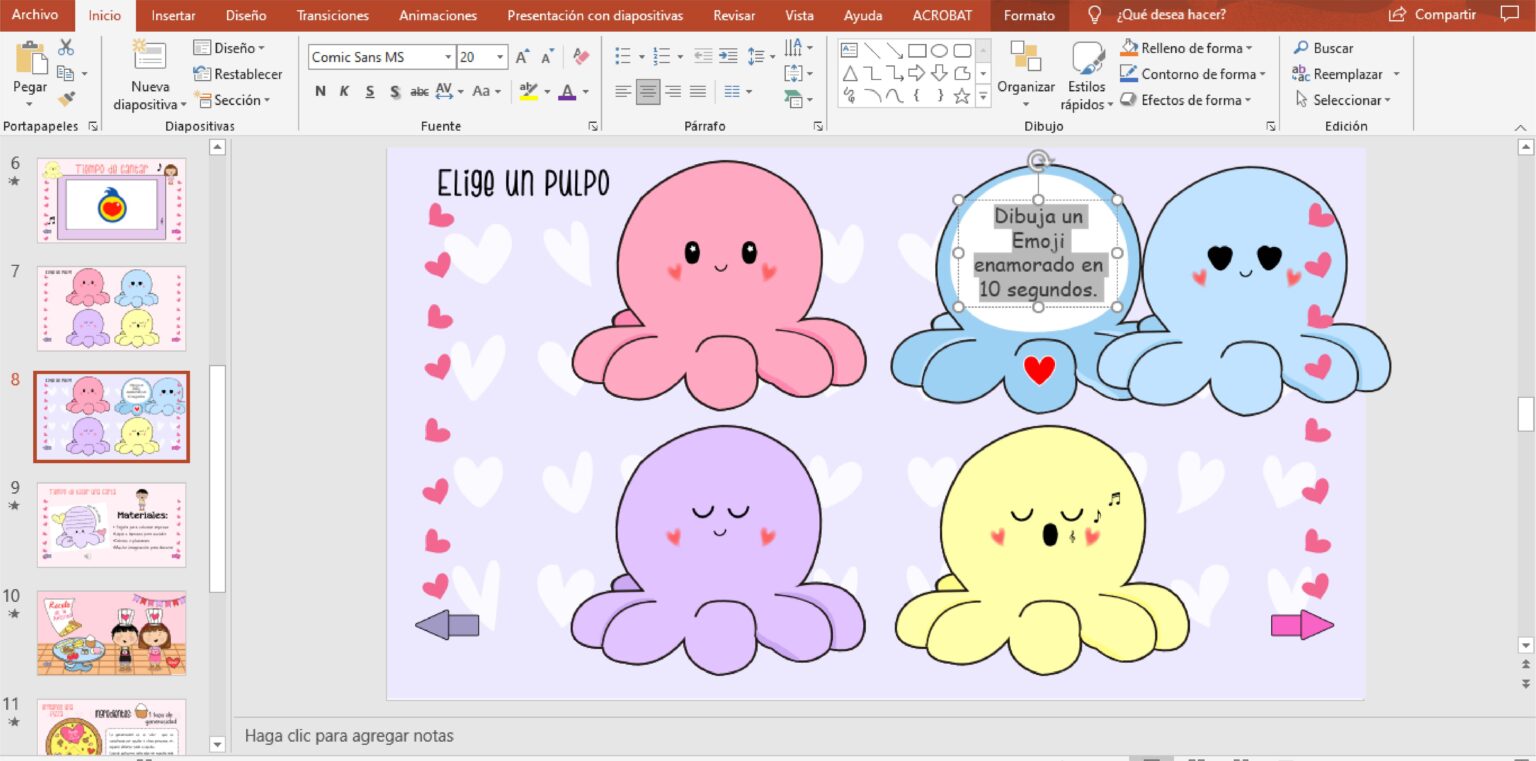Expand the shapes gallery More arrow
This screenshot has height=761, width=1536.
pyautogui.click(x=983, y=97)
